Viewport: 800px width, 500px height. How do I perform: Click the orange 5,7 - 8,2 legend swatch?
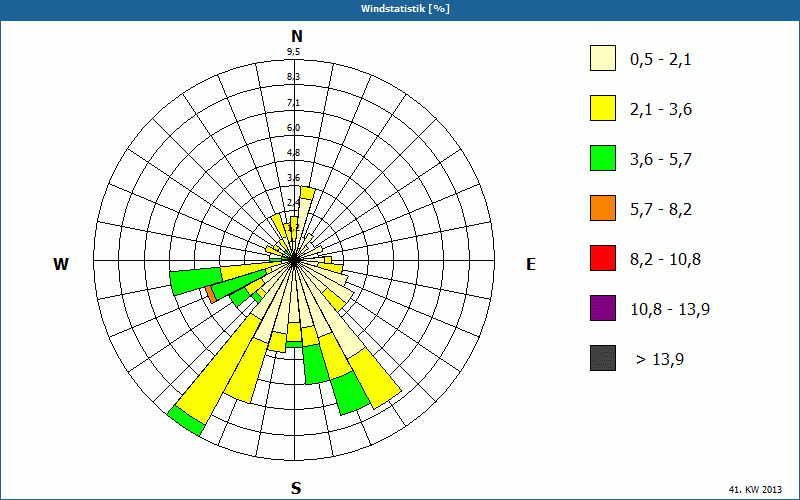click(x=603, y=208)
